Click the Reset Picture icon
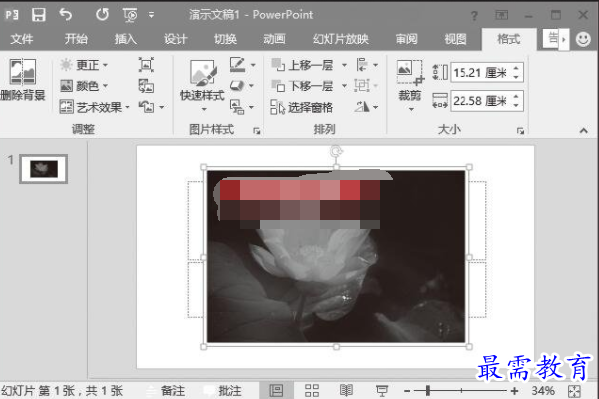The width and height of the screenshot is (599, 399). (x=146, y=107)
